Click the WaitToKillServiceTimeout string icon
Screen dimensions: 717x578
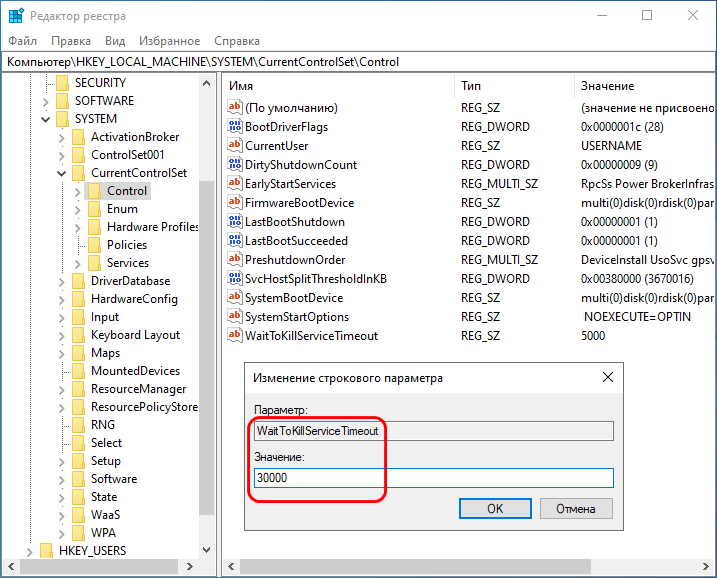[235, 335]
